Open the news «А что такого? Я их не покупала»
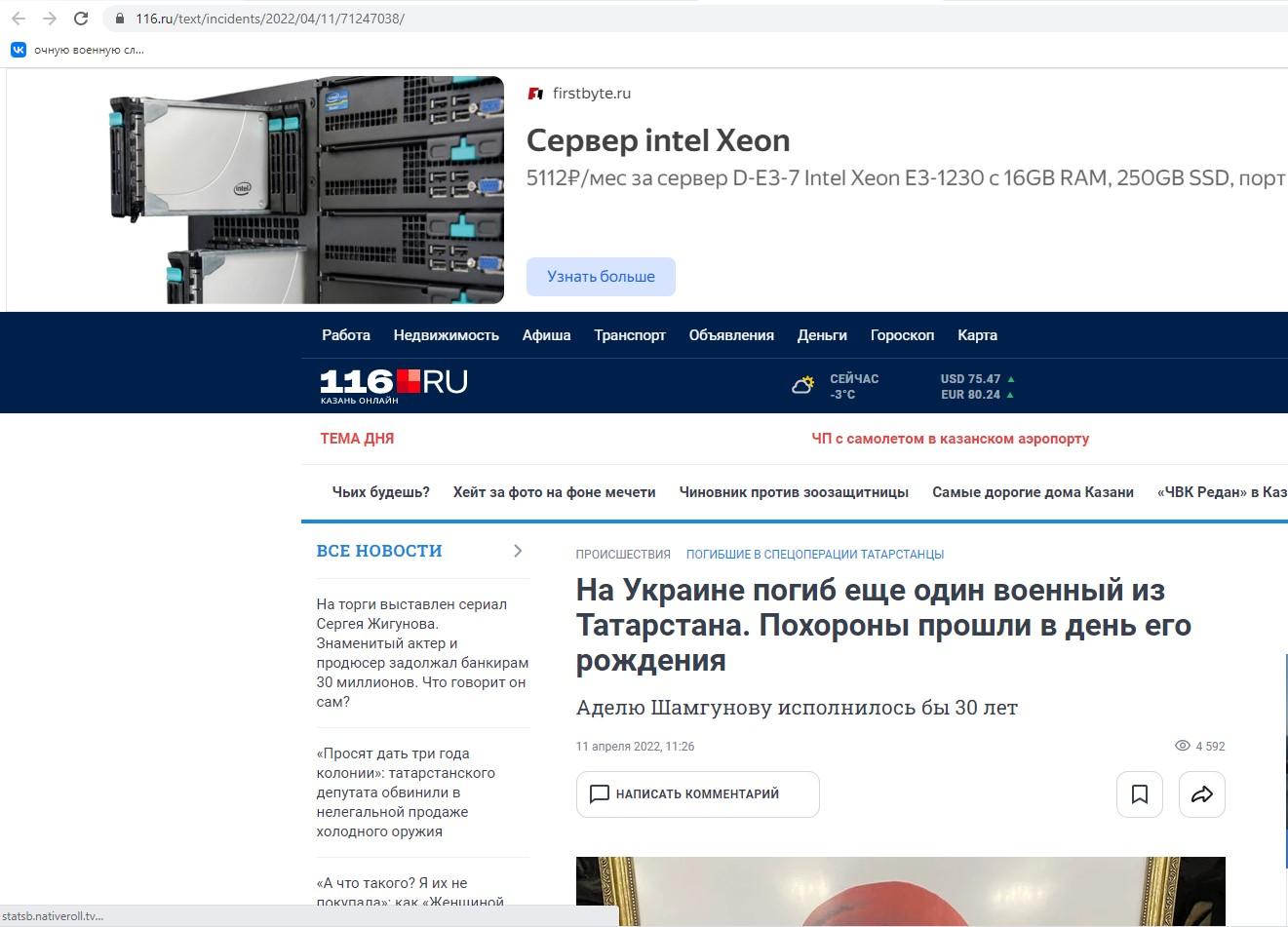The height and width of the screenshot is (927, 1288). click(x=410, y=893)
